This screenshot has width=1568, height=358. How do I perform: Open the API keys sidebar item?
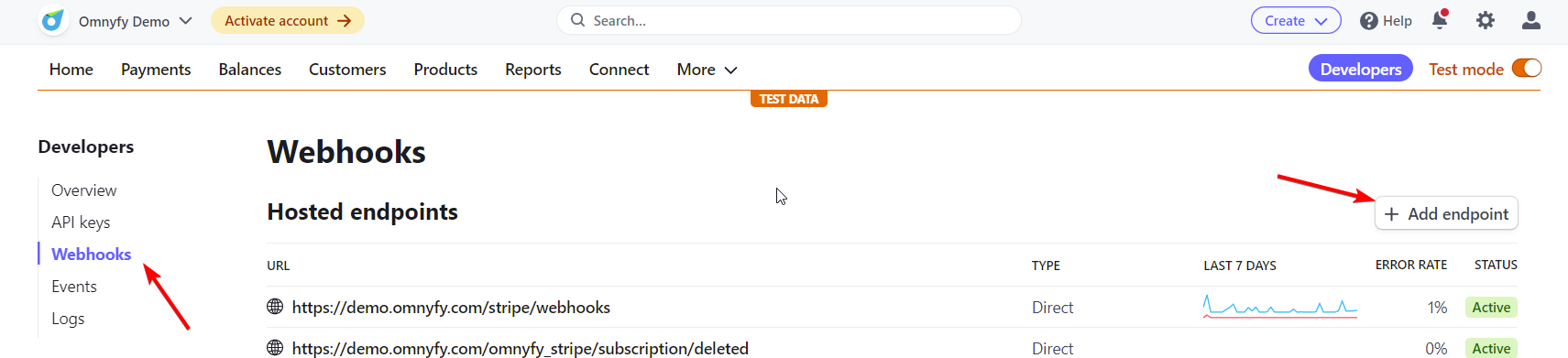[x=81, y=222]
